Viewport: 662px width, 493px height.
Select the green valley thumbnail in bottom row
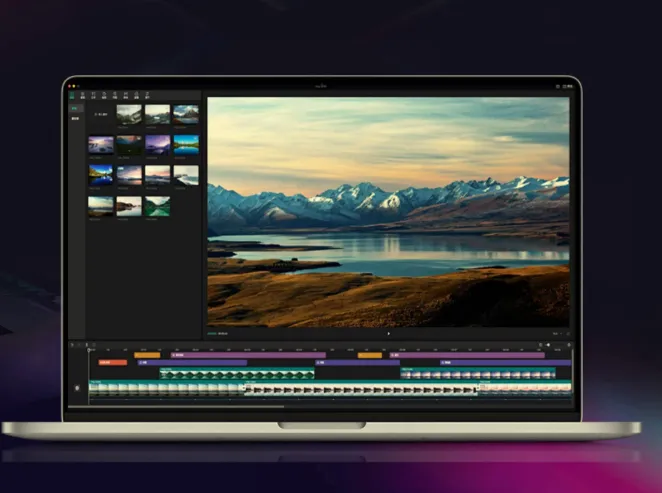click(157, 205)
